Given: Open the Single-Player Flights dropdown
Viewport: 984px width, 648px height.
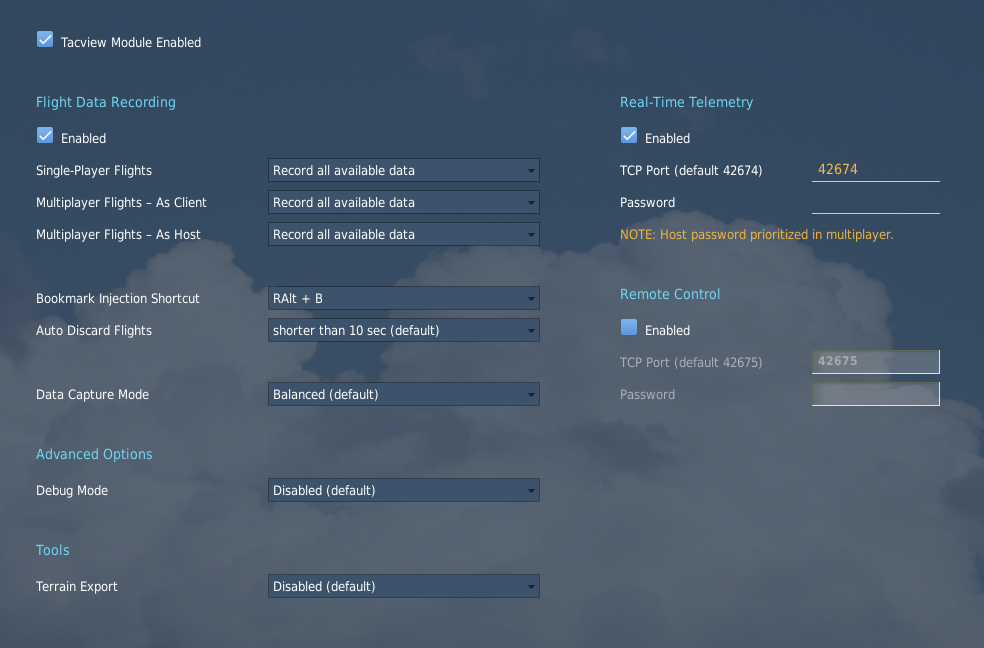Looking at the screenshot, I should (x=404, y=171).
